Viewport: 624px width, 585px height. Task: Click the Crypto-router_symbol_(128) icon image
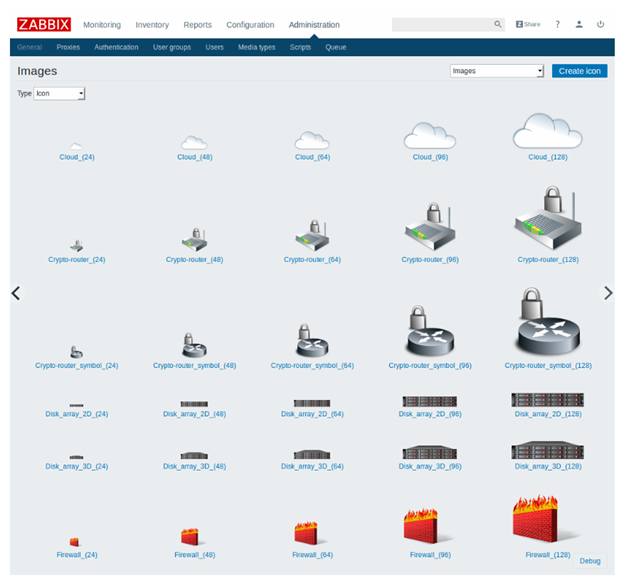(548, 322)
